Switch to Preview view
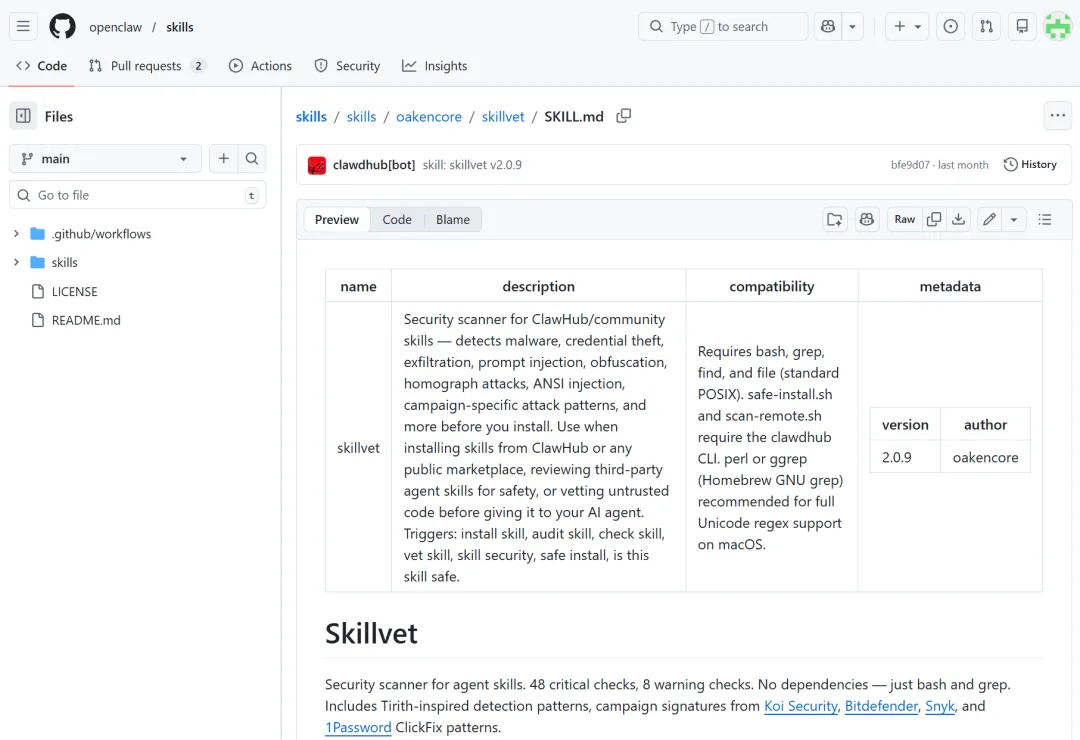 click(337, 220)
